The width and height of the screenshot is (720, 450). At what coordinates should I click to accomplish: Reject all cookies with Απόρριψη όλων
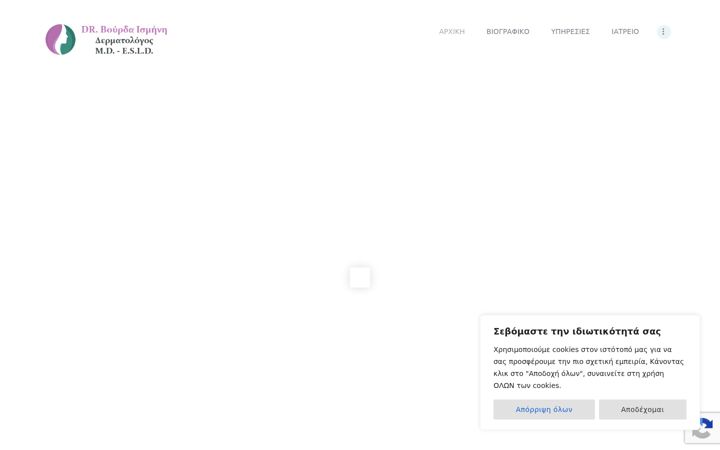[544, 409]
